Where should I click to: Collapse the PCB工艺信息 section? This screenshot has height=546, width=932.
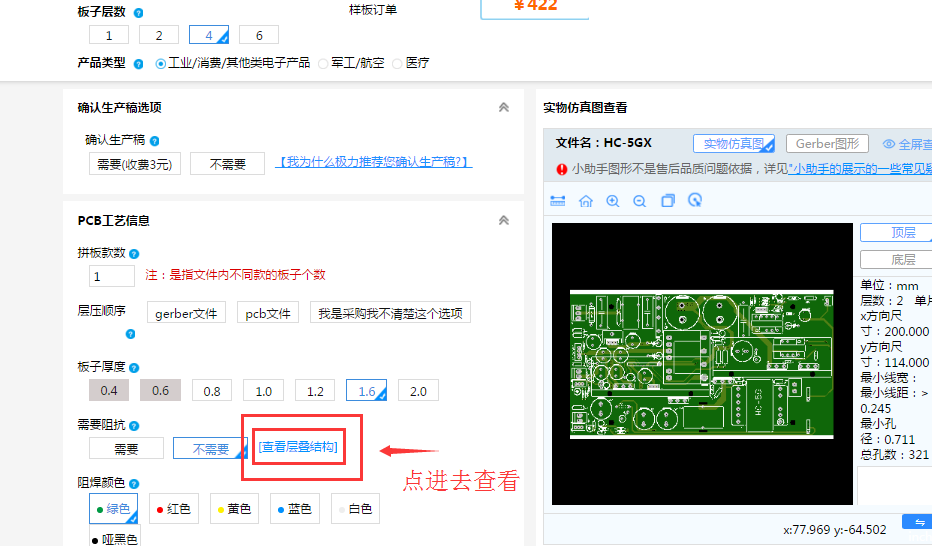click(503, 221)
